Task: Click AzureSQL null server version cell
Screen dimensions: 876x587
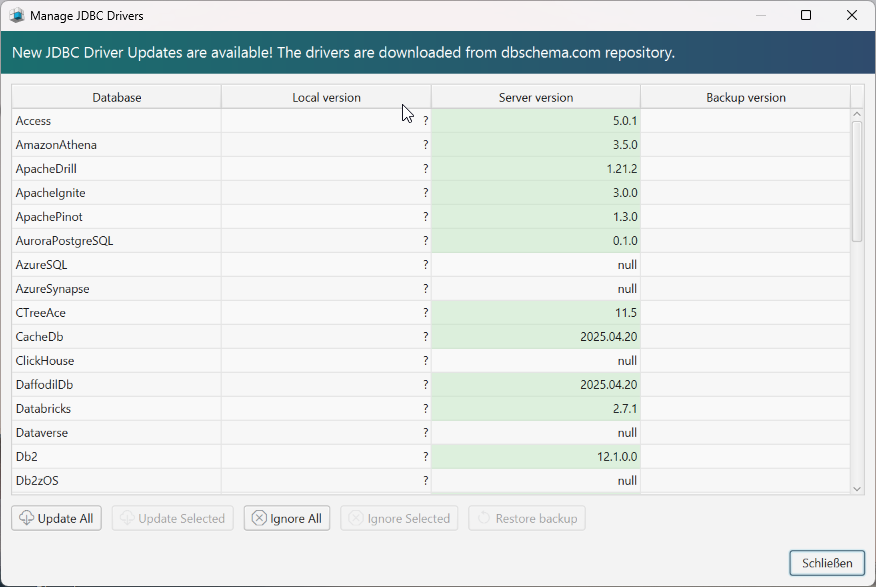Action: tap(536, 265)
